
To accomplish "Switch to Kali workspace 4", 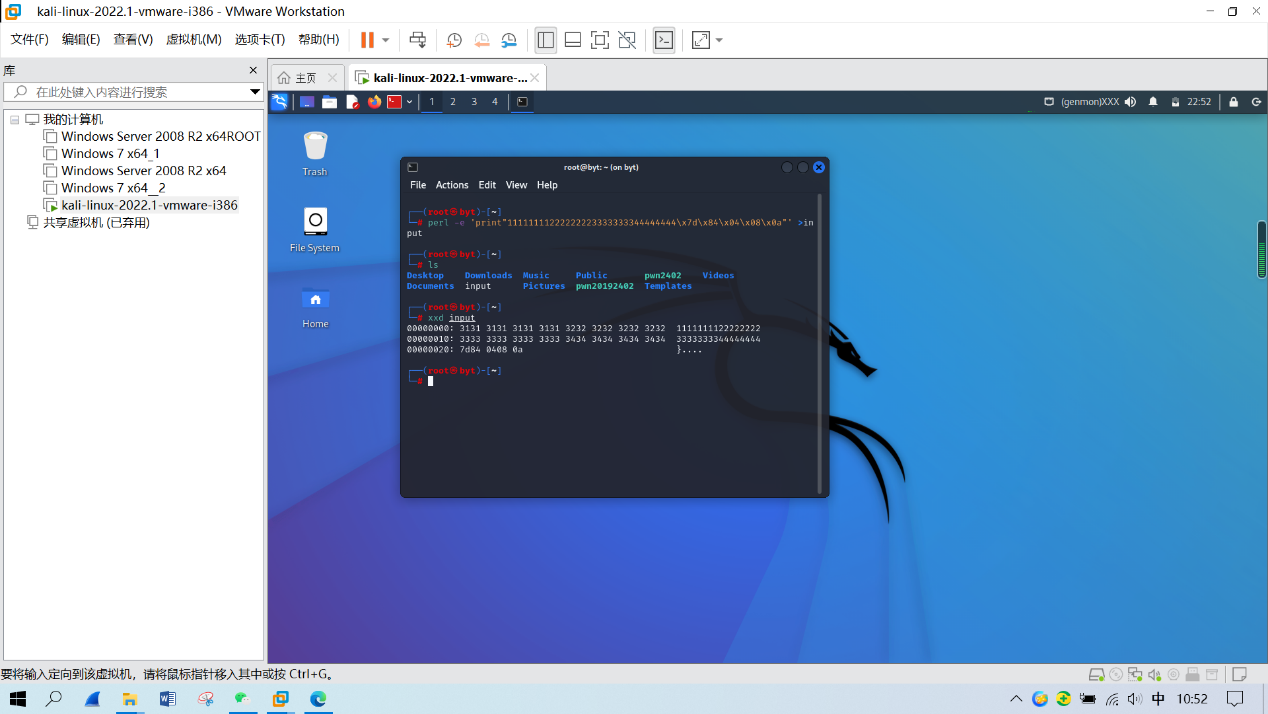I will click(x=494, y=101).
